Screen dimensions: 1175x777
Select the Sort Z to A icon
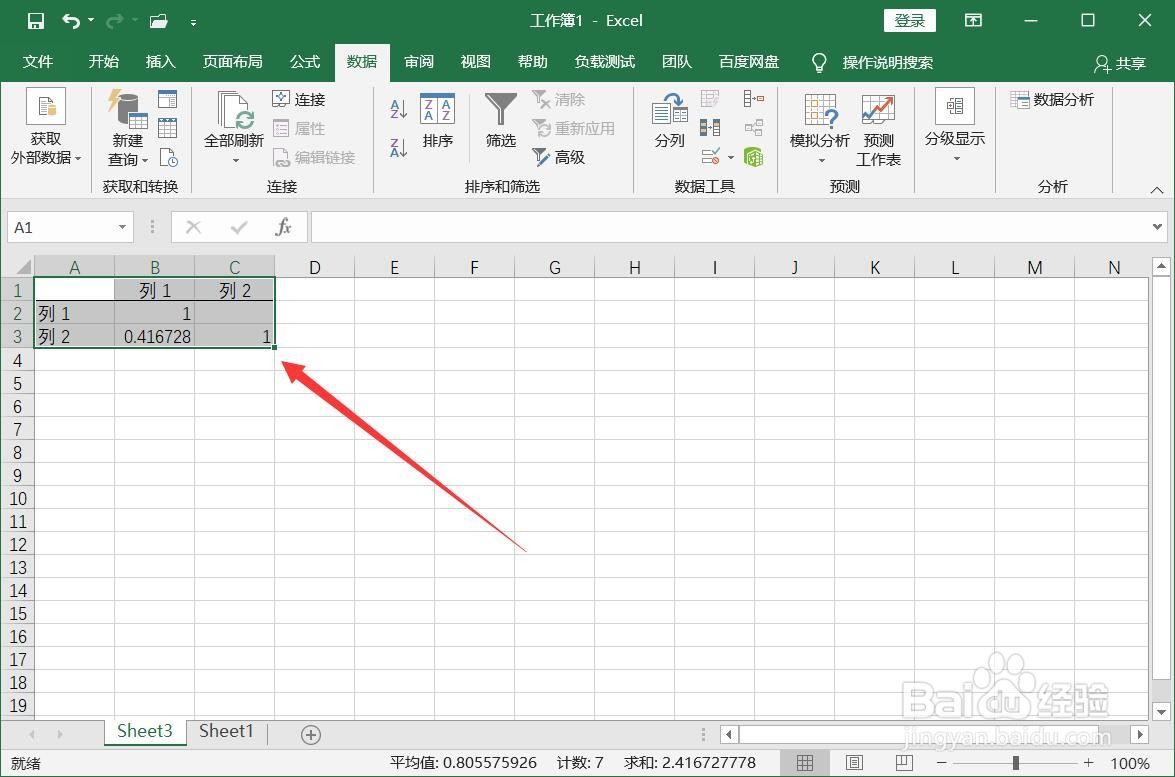(x=397, y=146)
